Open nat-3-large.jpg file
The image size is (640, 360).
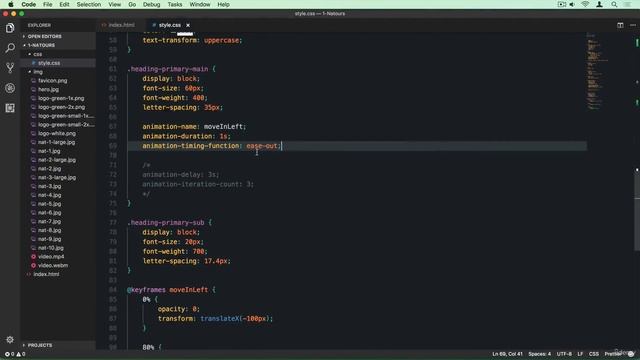58,178
